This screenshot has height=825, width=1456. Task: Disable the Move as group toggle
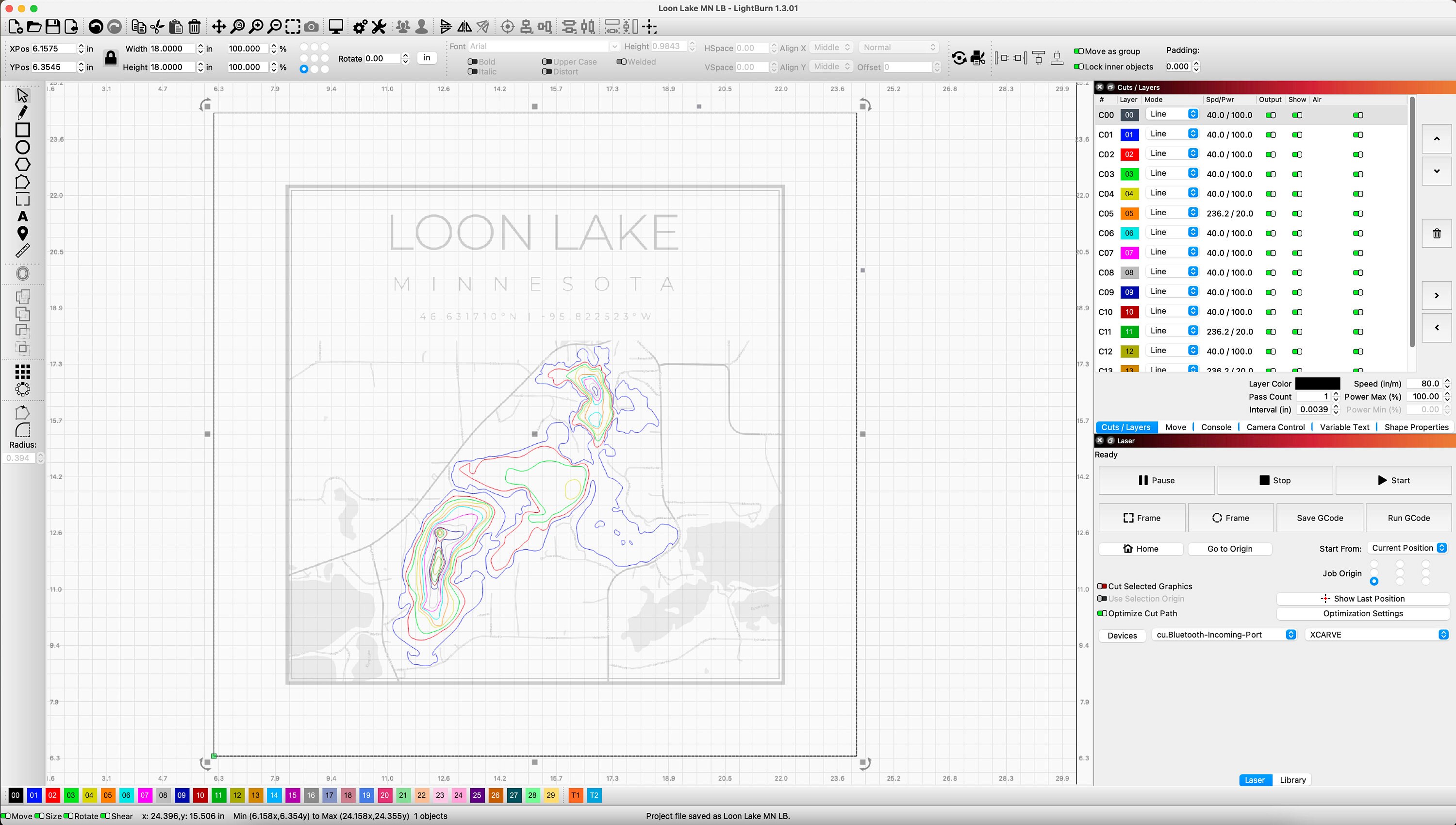[x=1078, y=51]
